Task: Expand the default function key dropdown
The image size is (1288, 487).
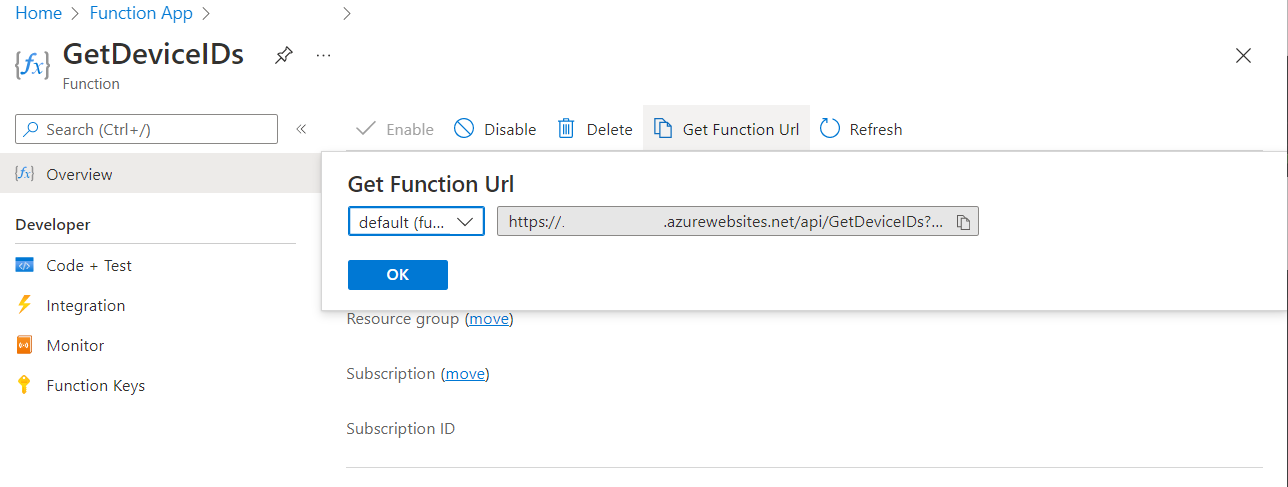Action: click(x=416, y=222)
